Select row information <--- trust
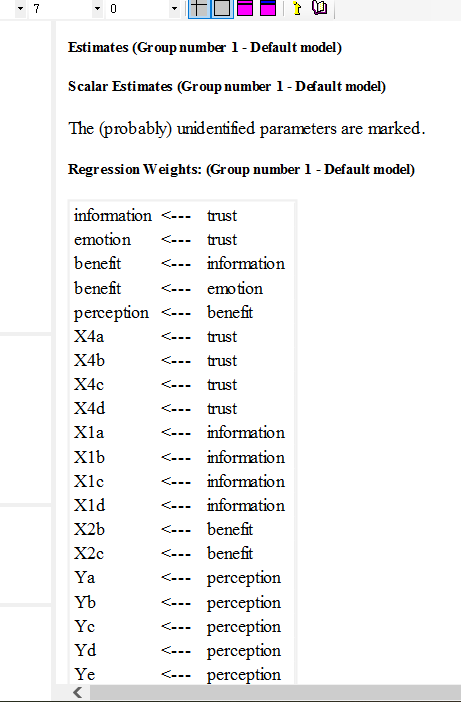 point(182,215)
